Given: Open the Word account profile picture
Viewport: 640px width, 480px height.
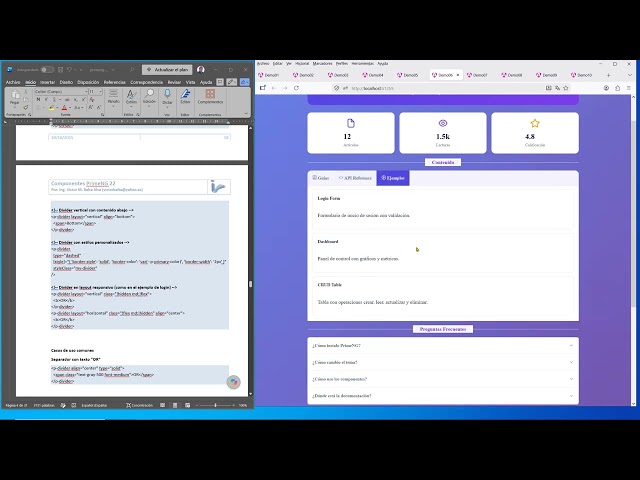Looking at the screenshot, I should (201, 70).
